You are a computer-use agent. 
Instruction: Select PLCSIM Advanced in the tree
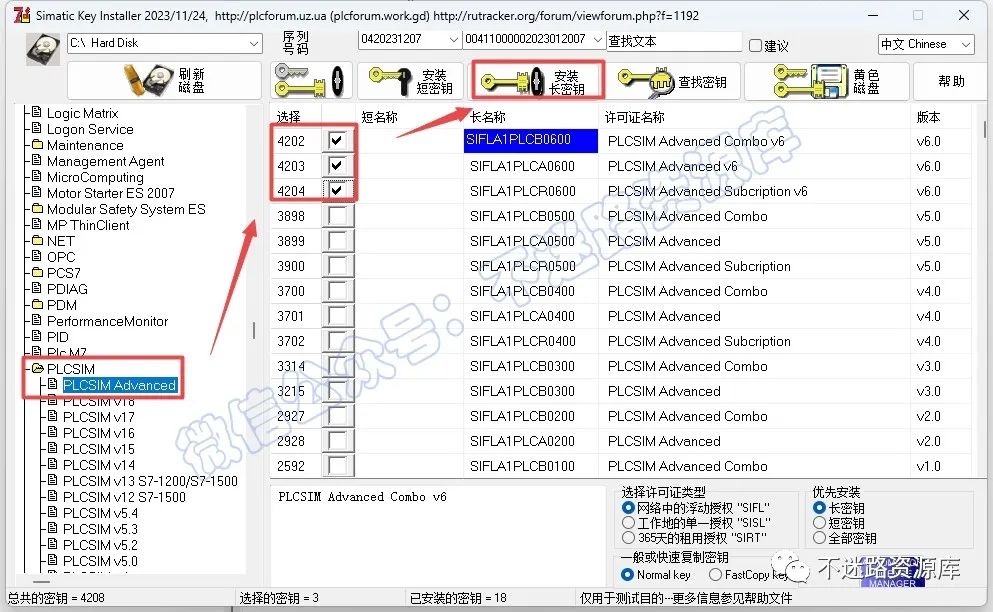tap(119, 385)
